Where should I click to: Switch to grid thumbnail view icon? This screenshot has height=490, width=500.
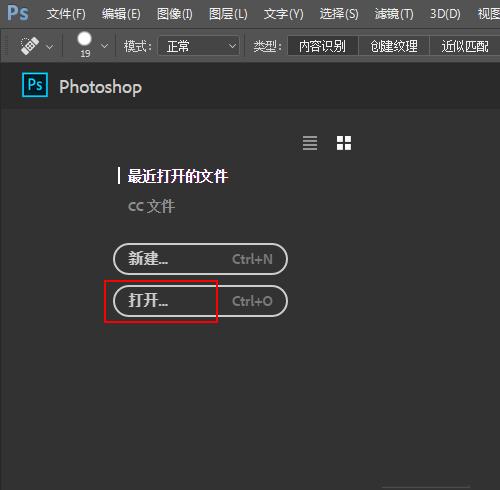tap(344, 143)
